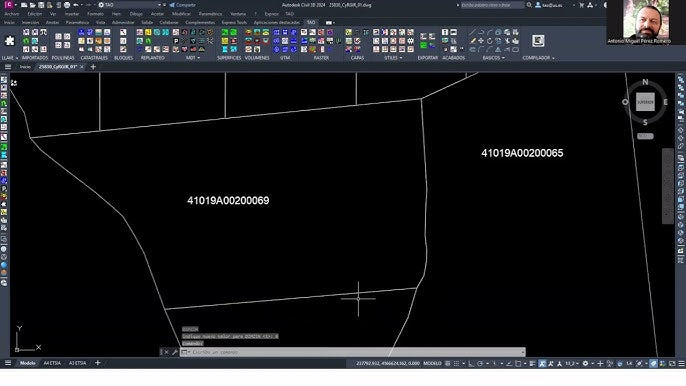
Task: Click the Move tool in BASICOS panel
Action: (481, 41)
